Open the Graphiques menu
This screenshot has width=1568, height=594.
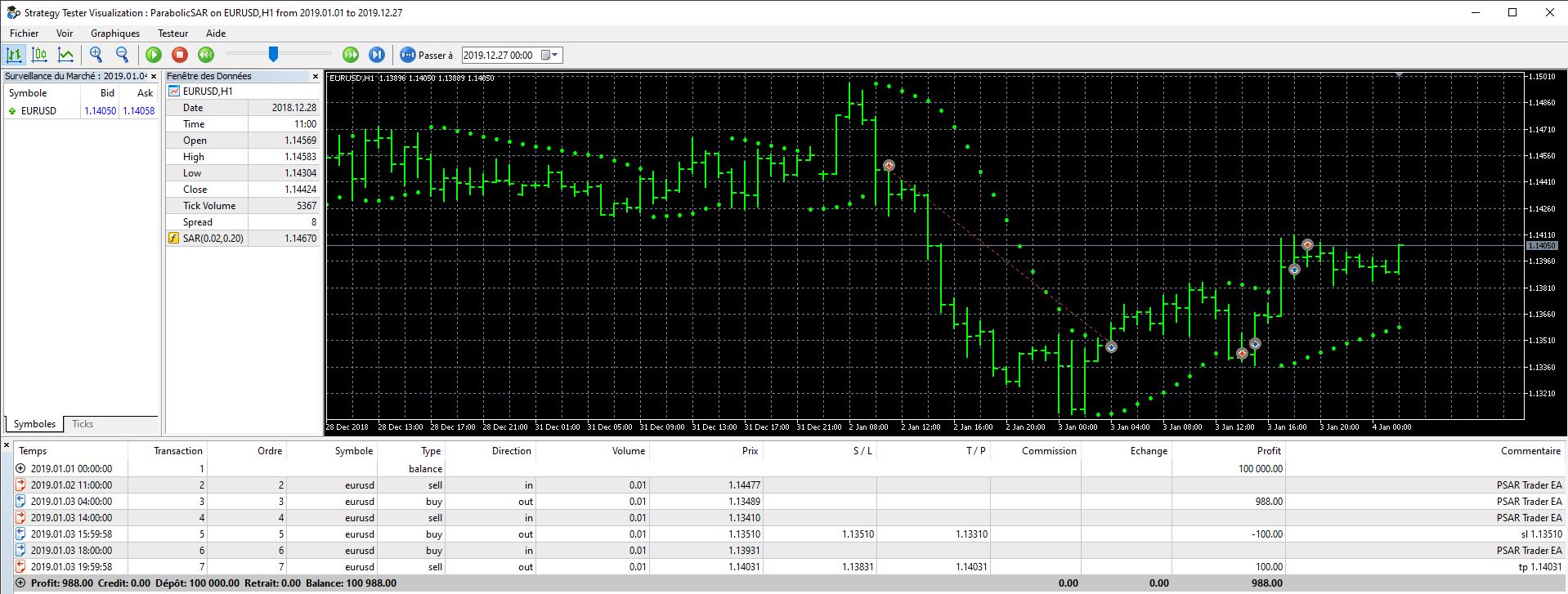(x=115, y=33)
